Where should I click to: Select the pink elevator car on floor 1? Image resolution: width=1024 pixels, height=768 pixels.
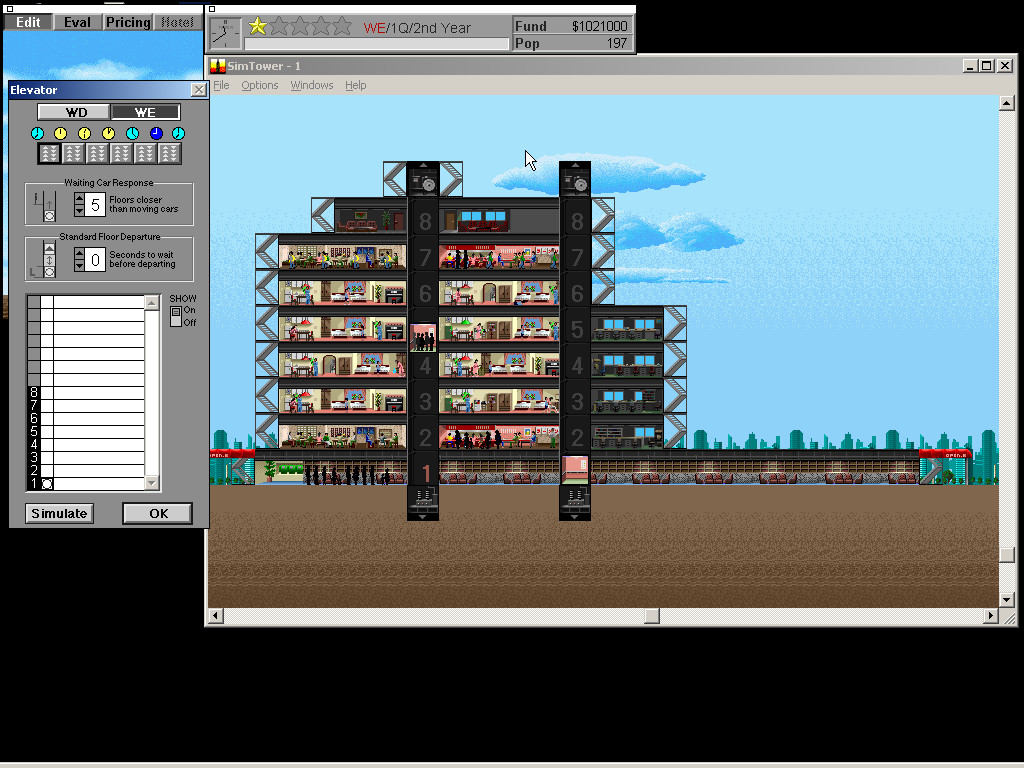pos(575,470)
